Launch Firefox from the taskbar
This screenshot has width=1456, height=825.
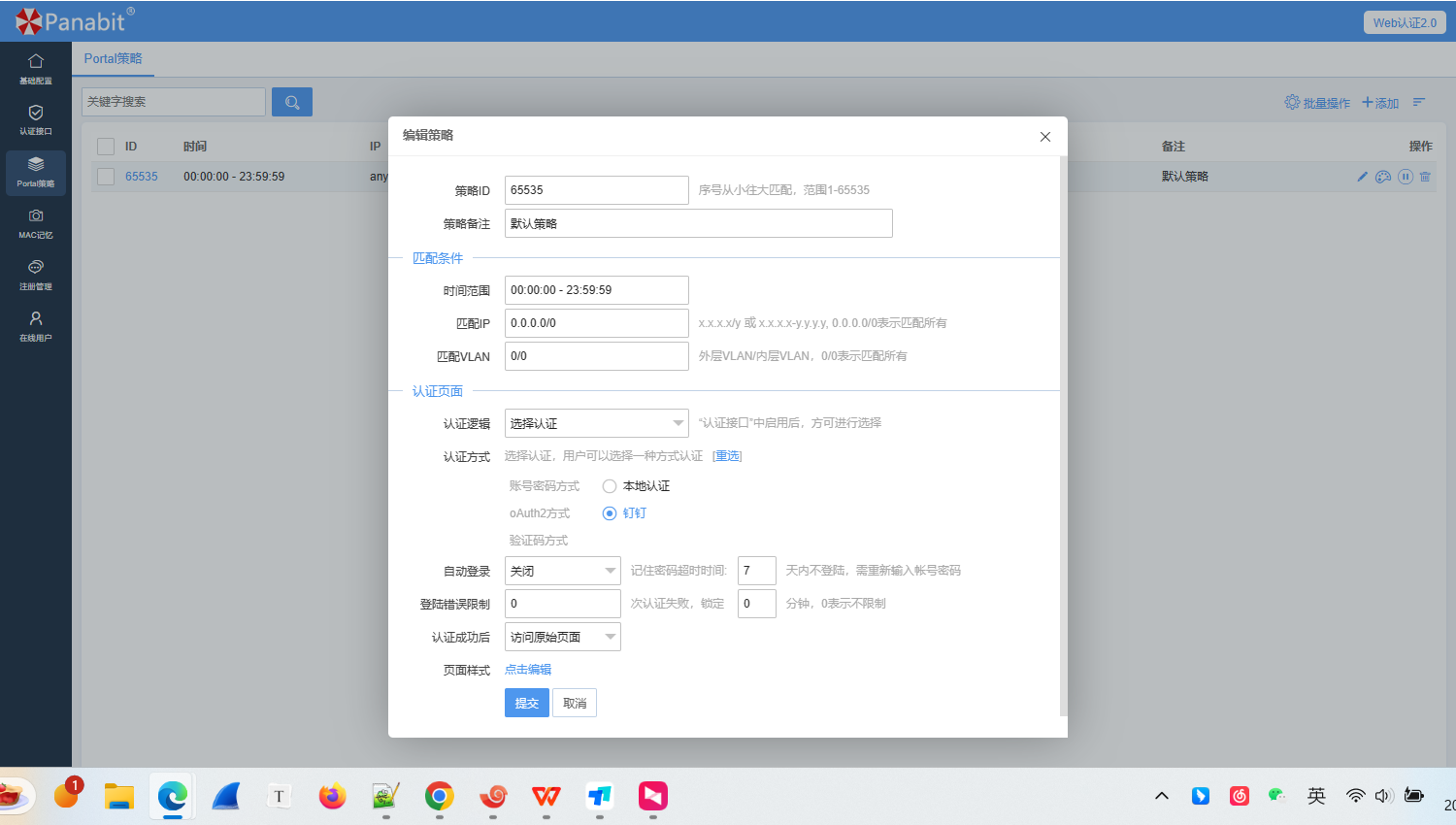[333, 797]
